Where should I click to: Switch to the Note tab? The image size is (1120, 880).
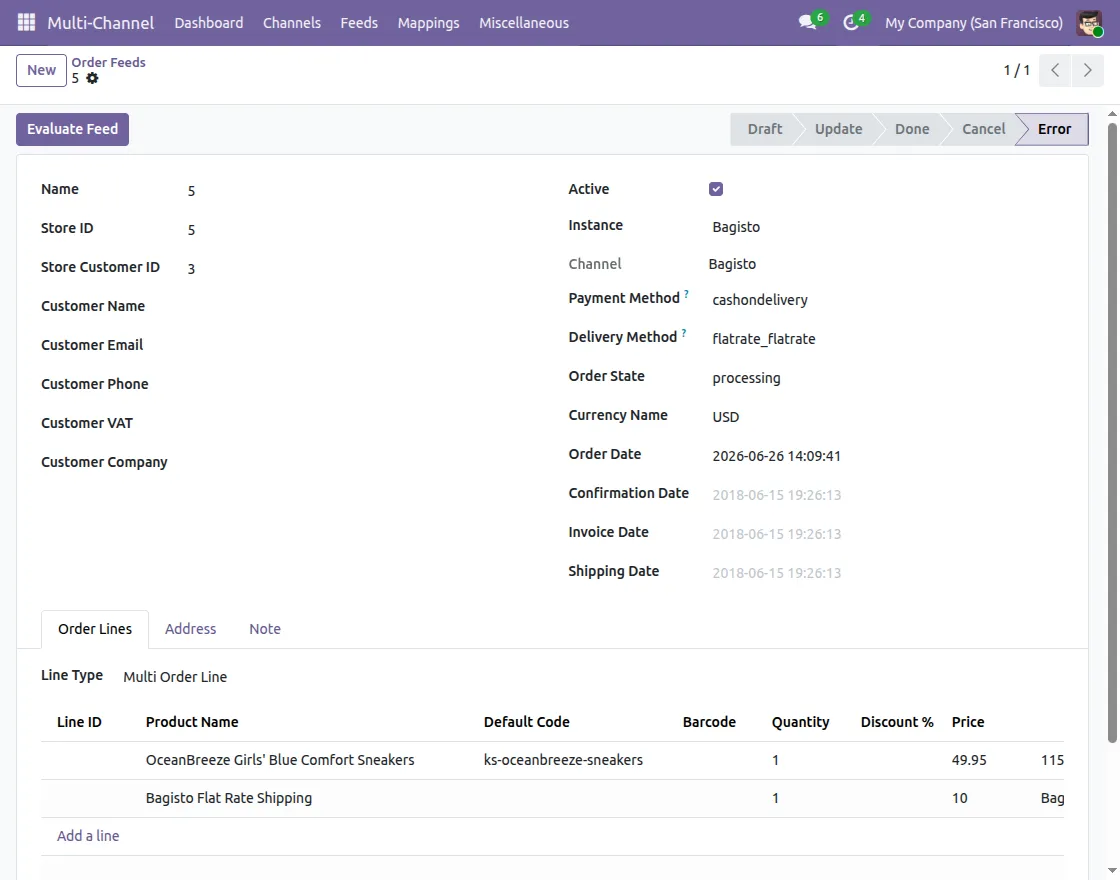[264, 629]
